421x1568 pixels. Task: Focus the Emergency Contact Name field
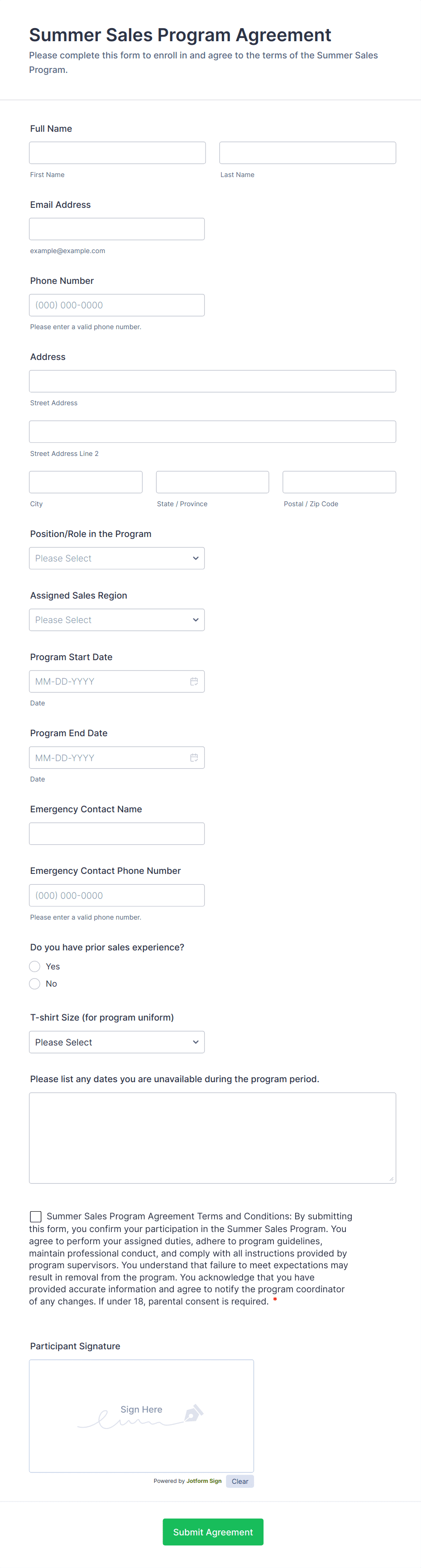(117, 833)
